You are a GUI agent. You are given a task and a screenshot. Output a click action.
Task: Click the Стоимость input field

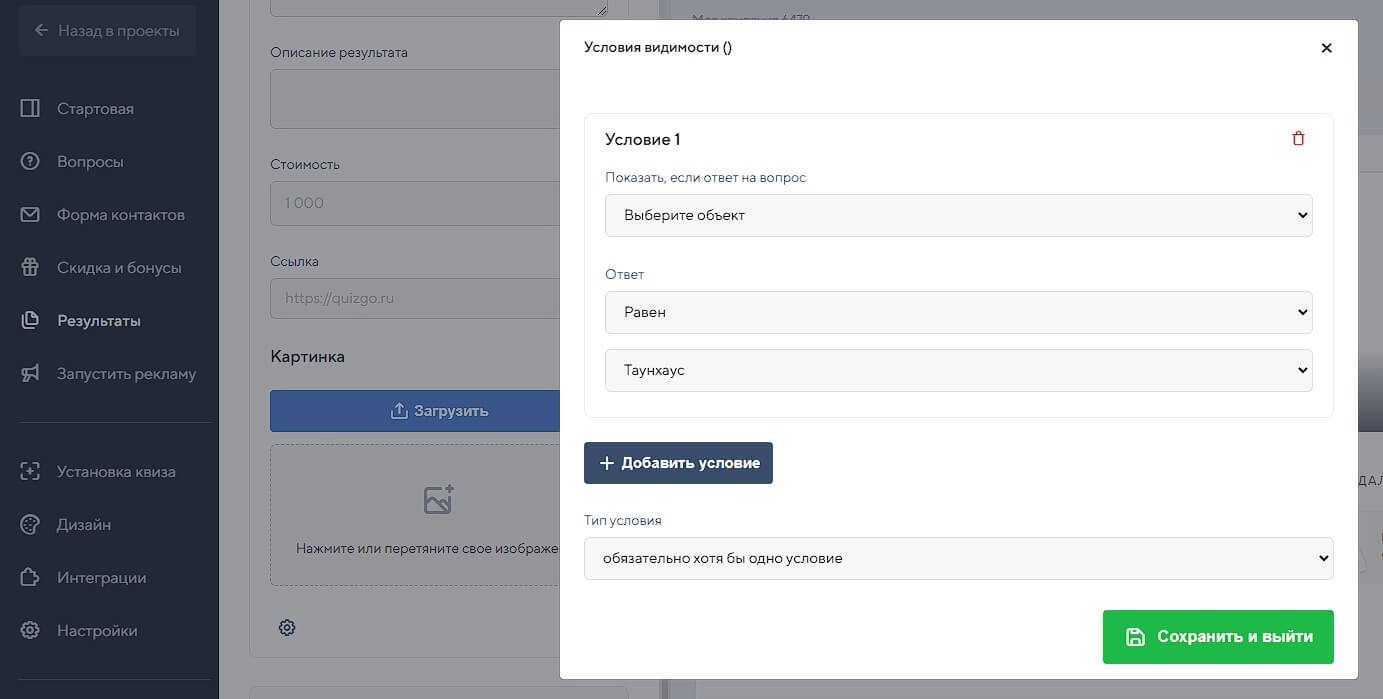[x=415, y=203]
